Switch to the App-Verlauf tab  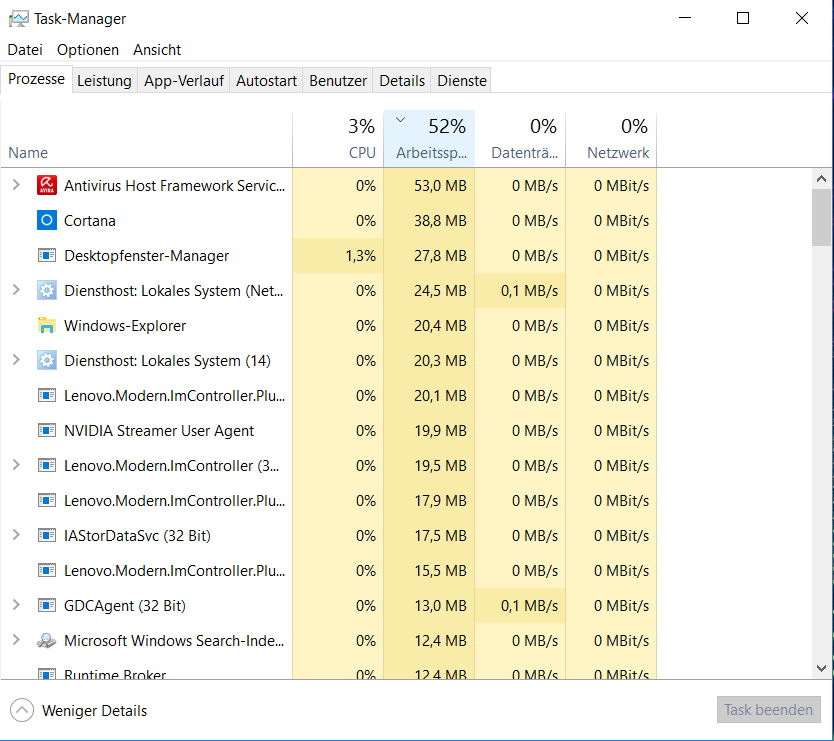(184, 80)
